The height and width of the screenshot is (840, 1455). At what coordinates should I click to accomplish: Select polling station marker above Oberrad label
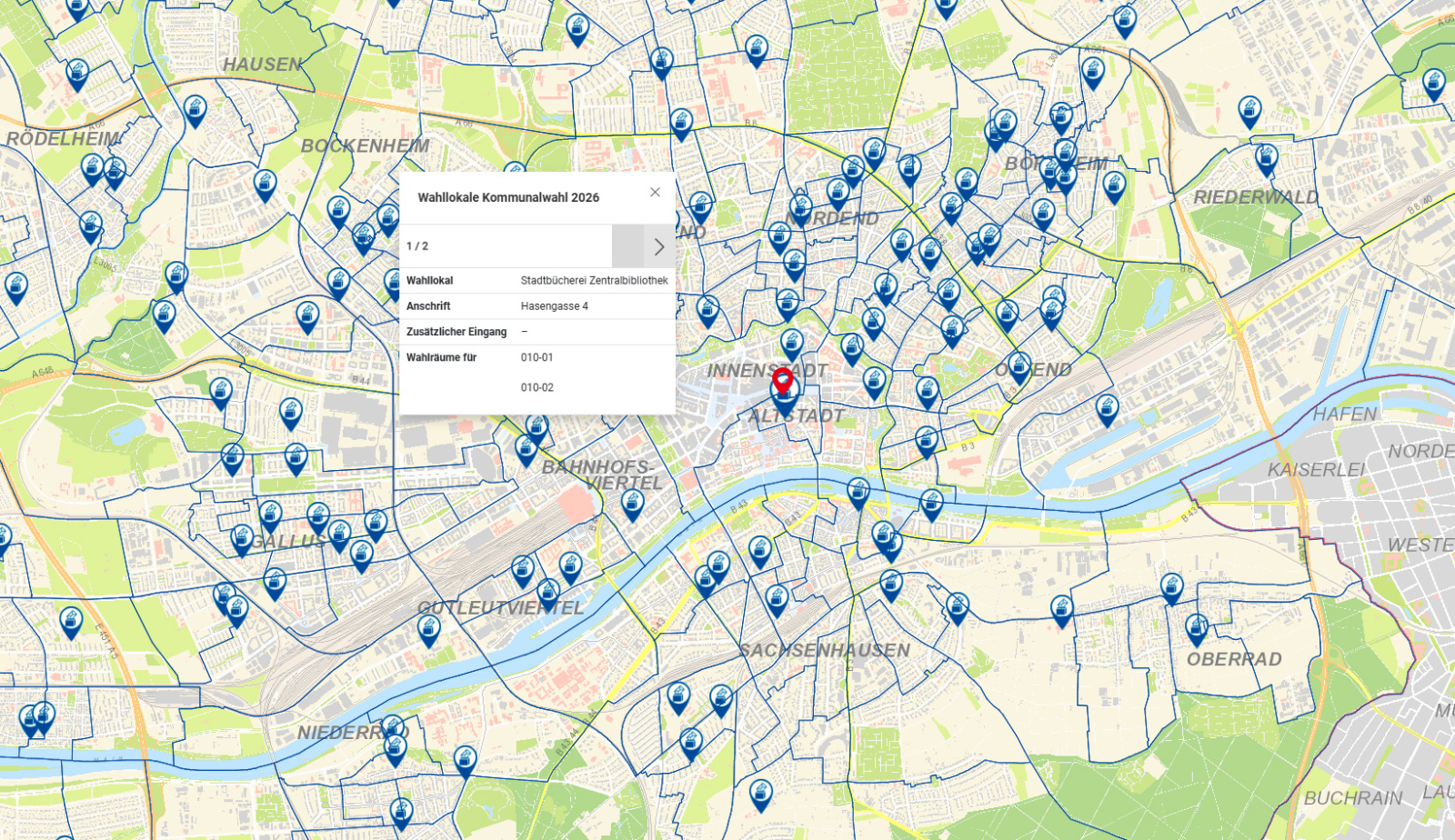pos(1197,627)
